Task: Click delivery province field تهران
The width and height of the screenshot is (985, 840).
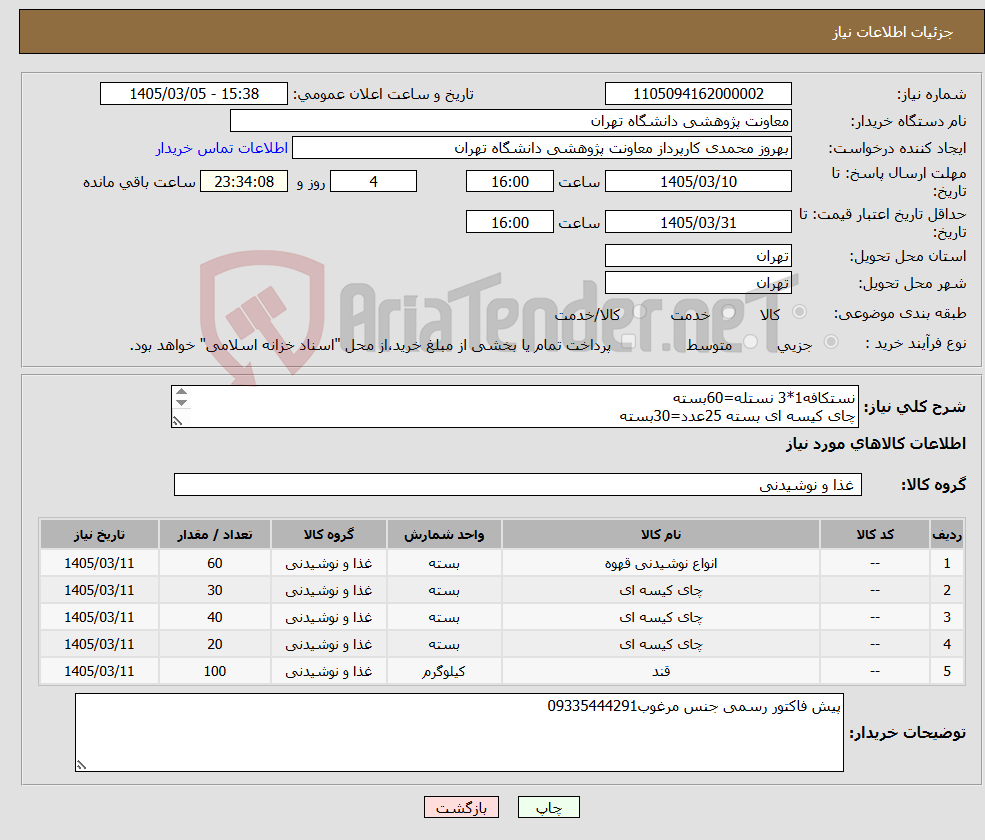Action: 698,256
